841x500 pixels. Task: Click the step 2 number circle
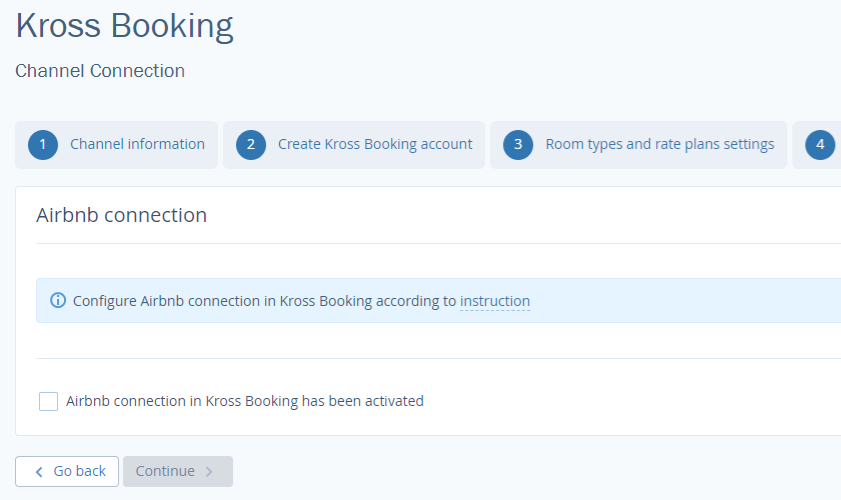pos(251,145)
